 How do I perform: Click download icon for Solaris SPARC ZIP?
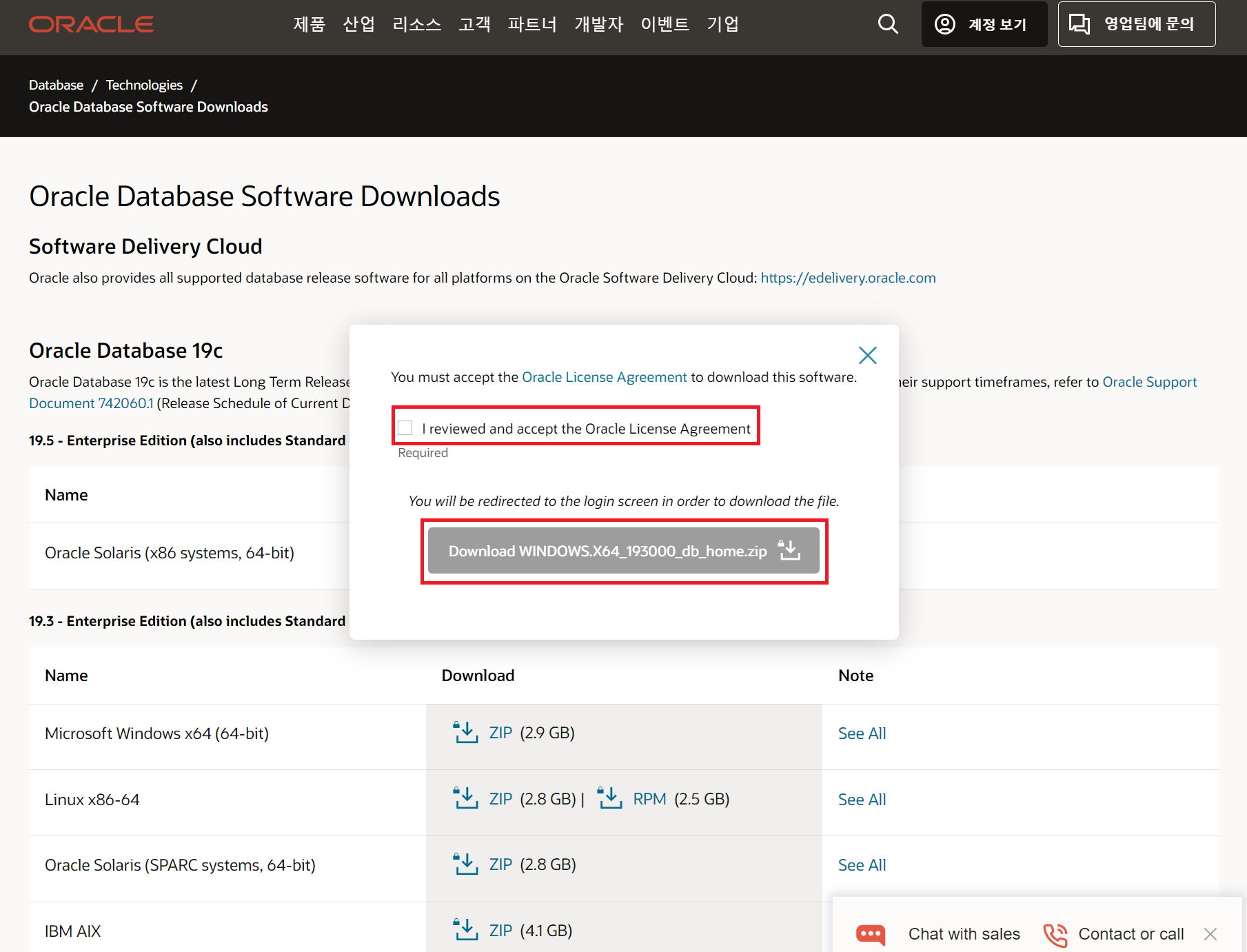point(466,864)
